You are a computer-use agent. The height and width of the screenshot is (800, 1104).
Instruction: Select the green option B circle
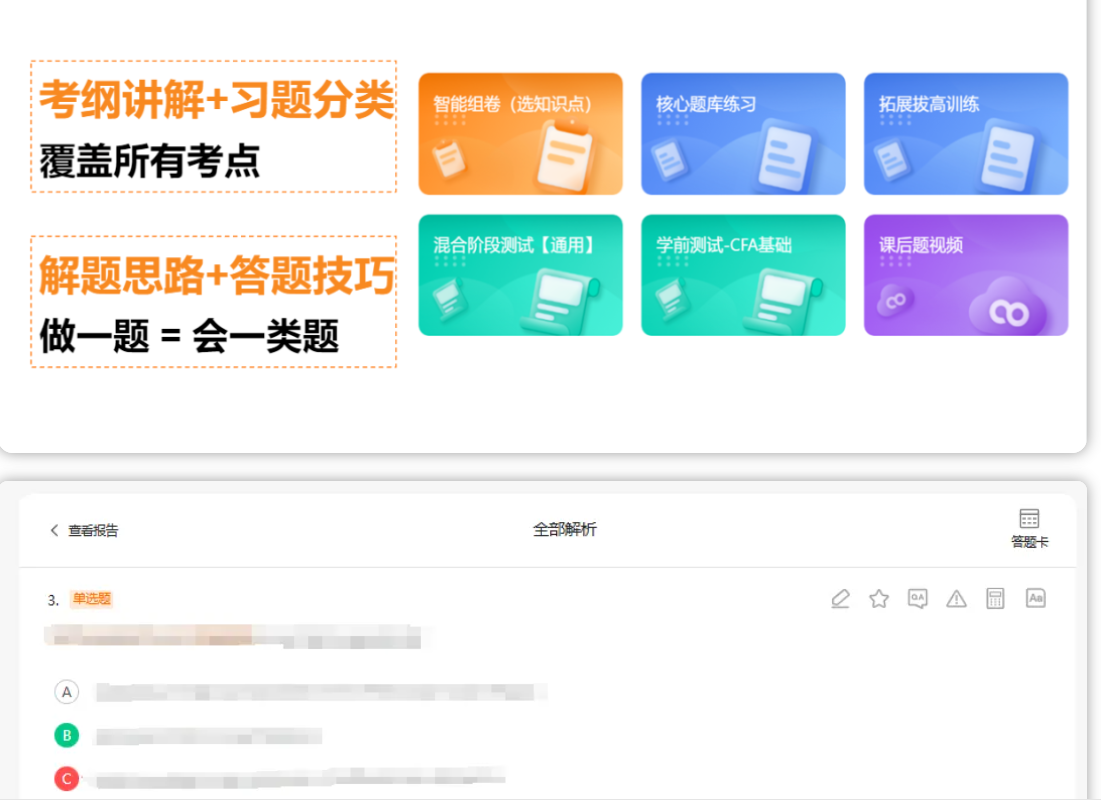(66, 736)
